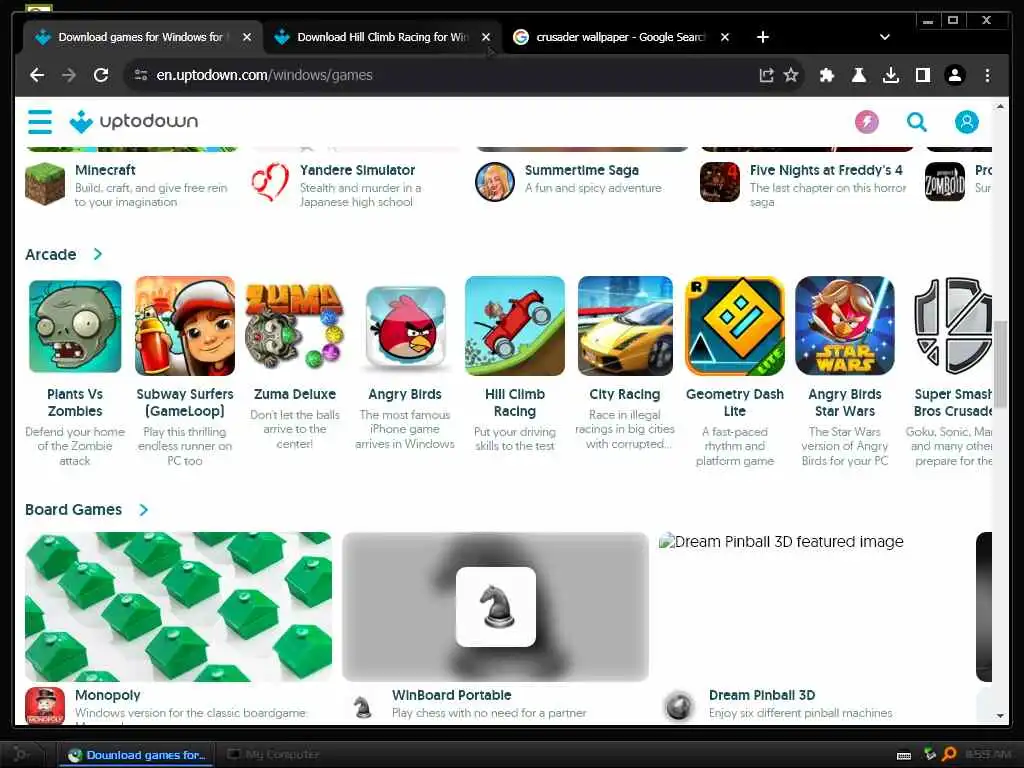Open the Yandere Simulator heart icon

click(270, 182)
